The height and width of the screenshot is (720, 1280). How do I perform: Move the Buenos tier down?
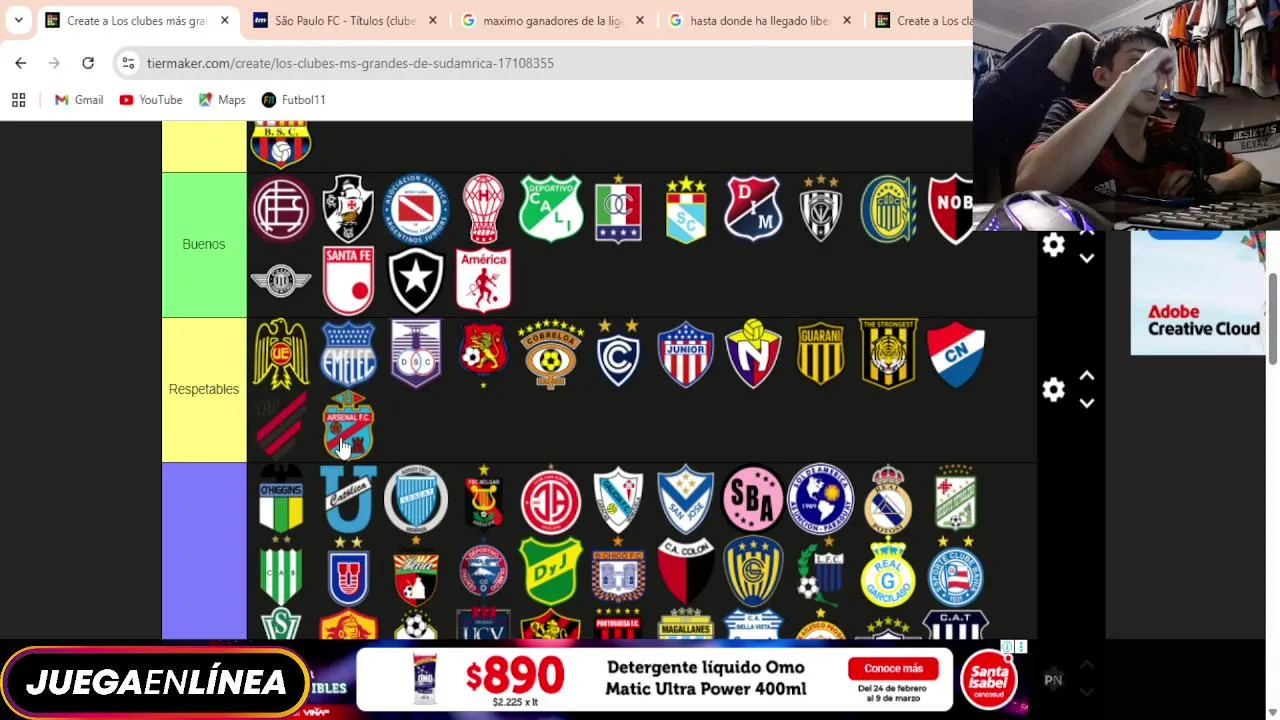[x=1087, y=258]
